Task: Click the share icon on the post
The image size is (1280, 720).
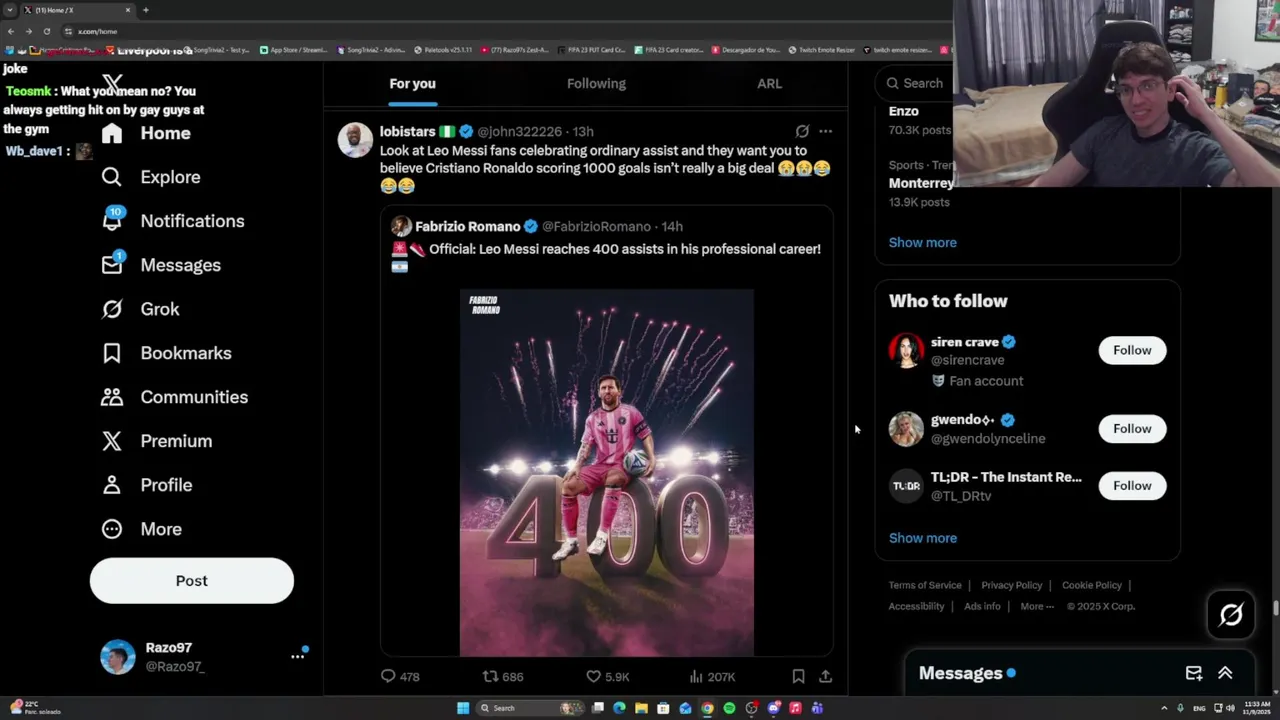Action: pyautogui.click(x=825, y=677)
